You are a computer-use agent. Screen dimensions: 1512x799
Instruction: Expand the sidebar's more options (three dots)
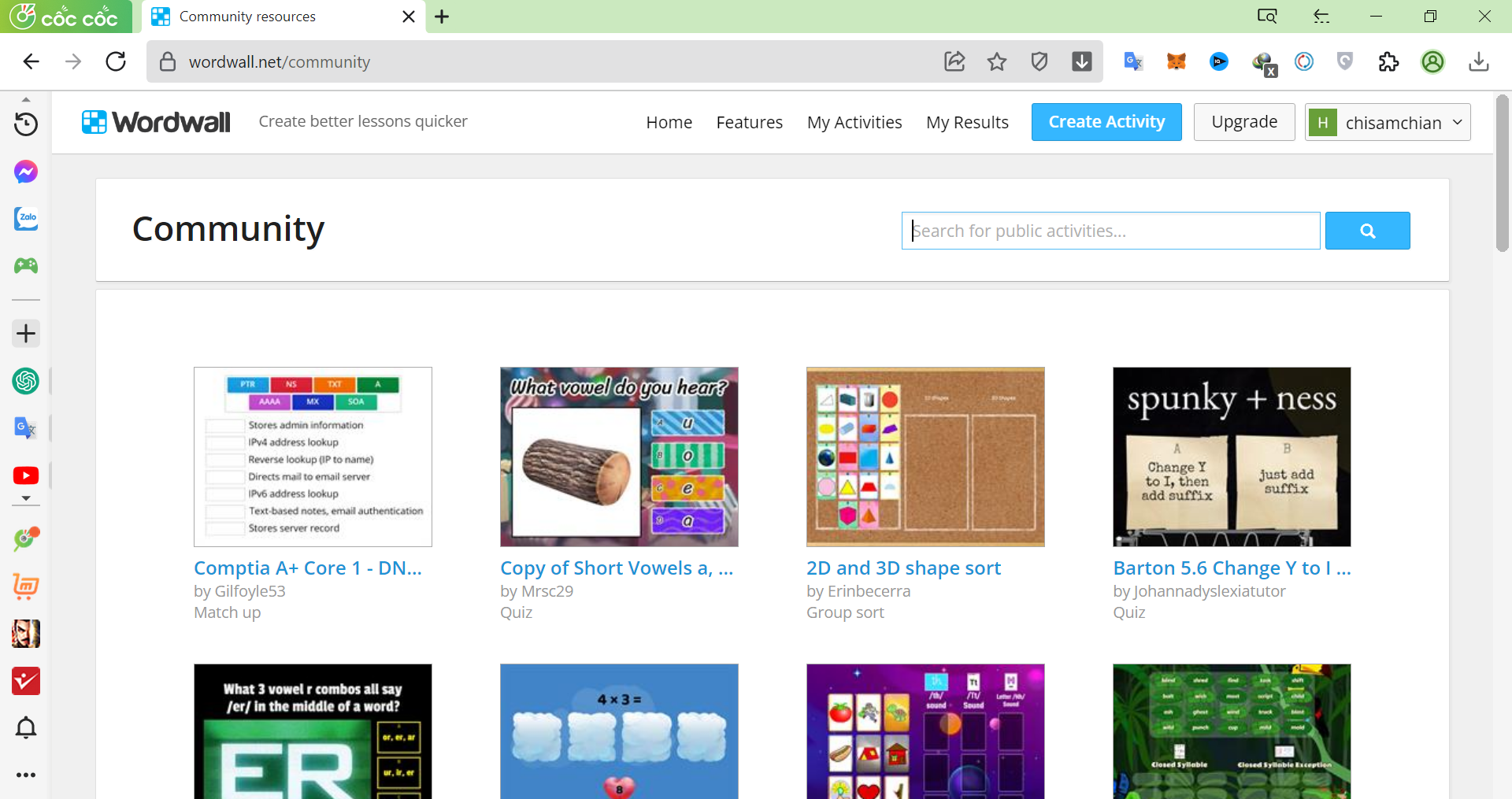point(26,775)
